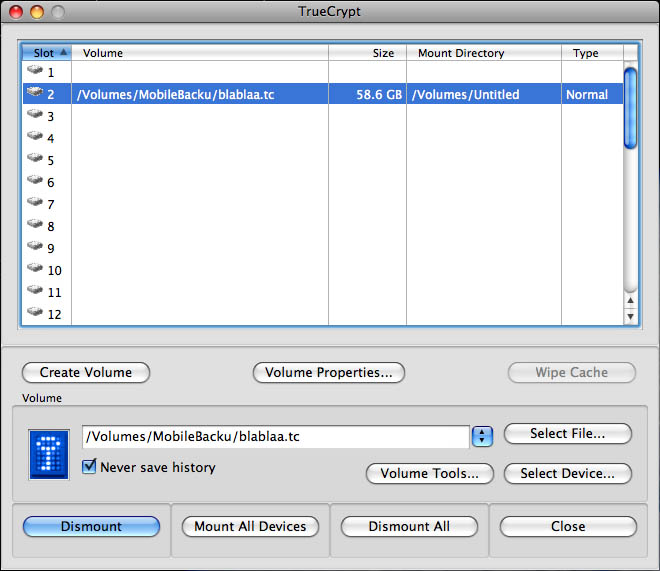Screen dimensions: 660x571
Task: Click the slot 3 drive icon
Action: pyautogui.click(x=36, y=116)
